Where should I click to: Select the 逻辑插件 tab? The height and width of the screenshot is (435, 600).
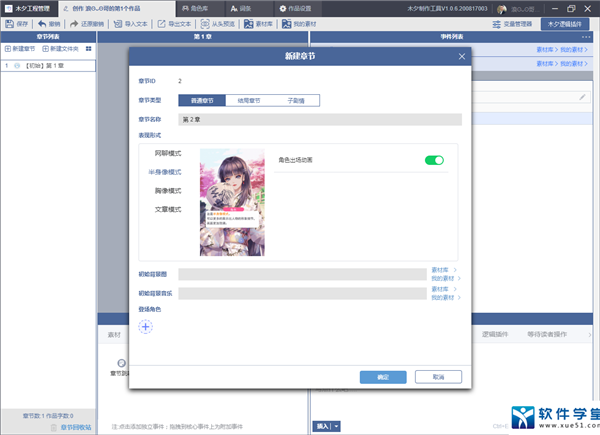[495, 334]
